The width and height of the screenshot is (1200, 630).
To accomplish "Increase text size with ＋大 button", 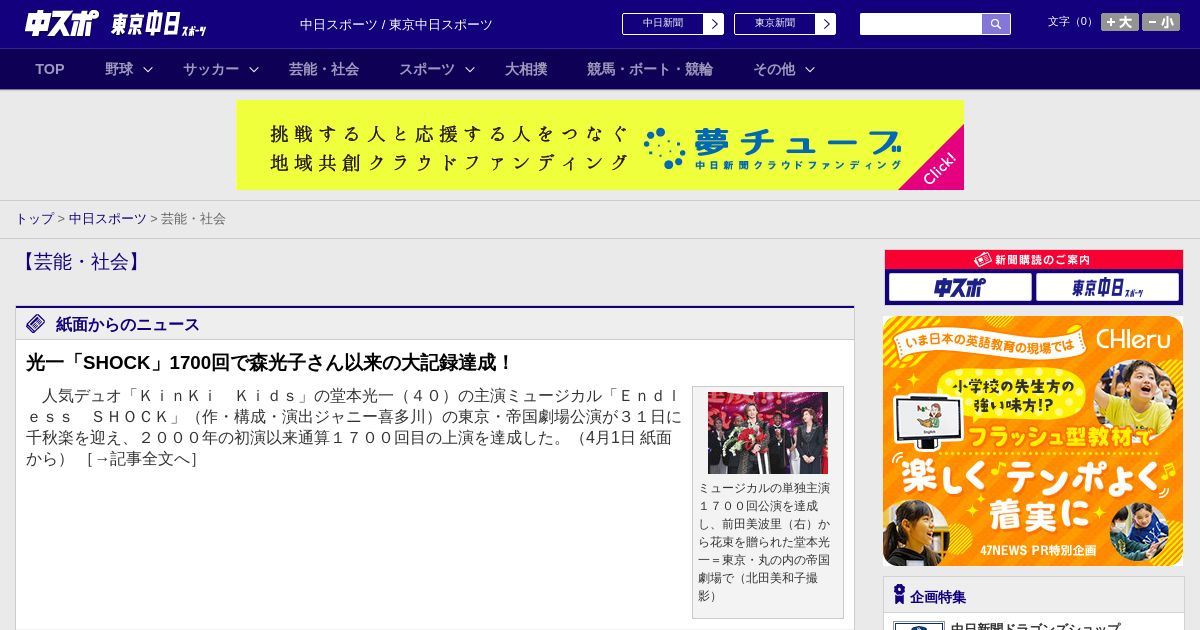I will pos(1119,22).
